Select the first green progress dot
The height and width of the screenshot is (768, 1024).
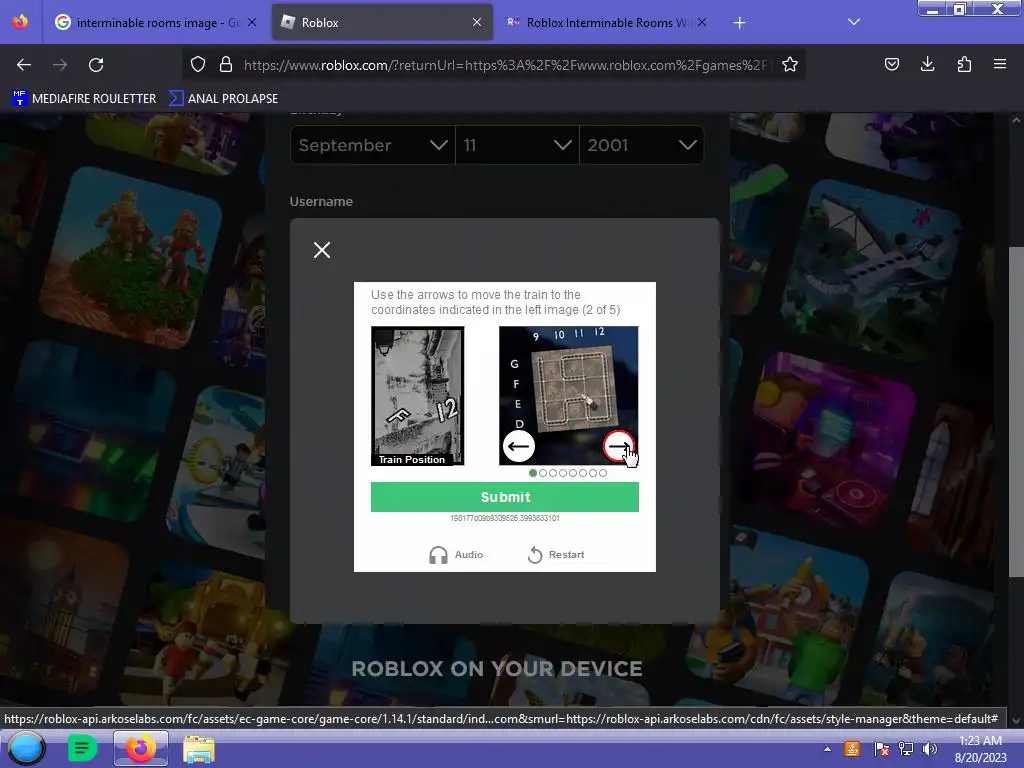pos(533,473)
